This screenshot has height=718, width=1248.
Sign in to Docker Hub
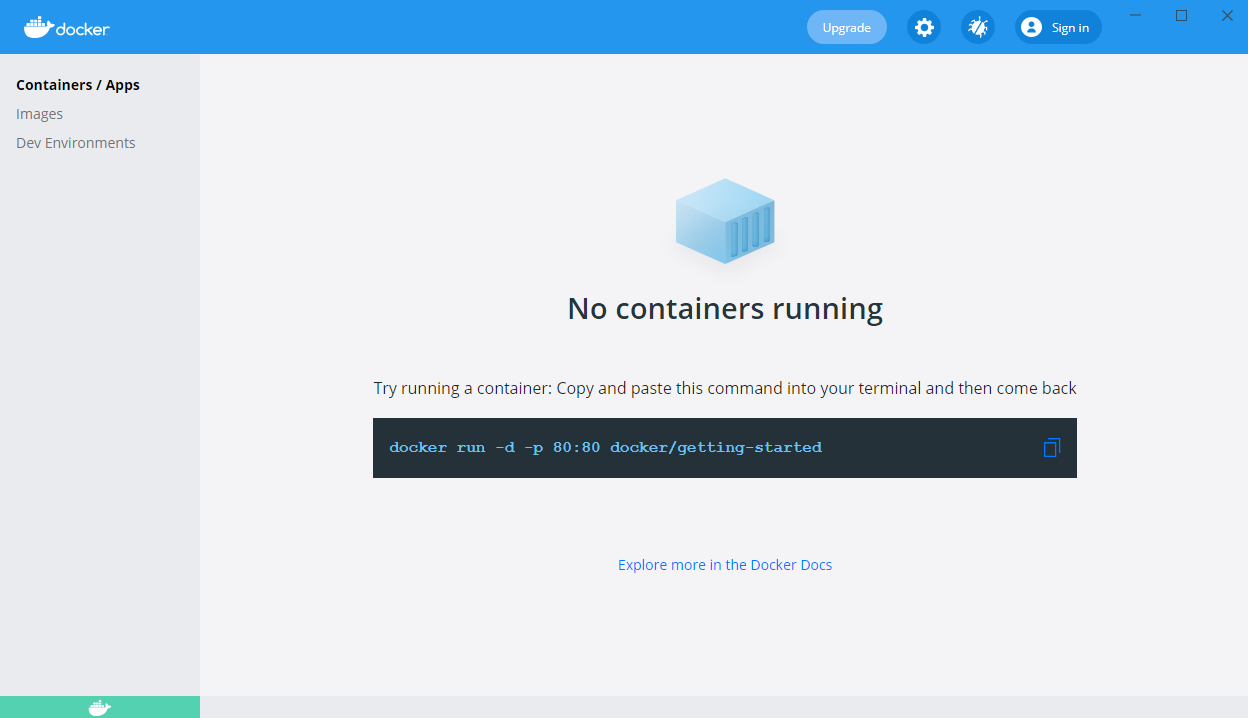1057,27
